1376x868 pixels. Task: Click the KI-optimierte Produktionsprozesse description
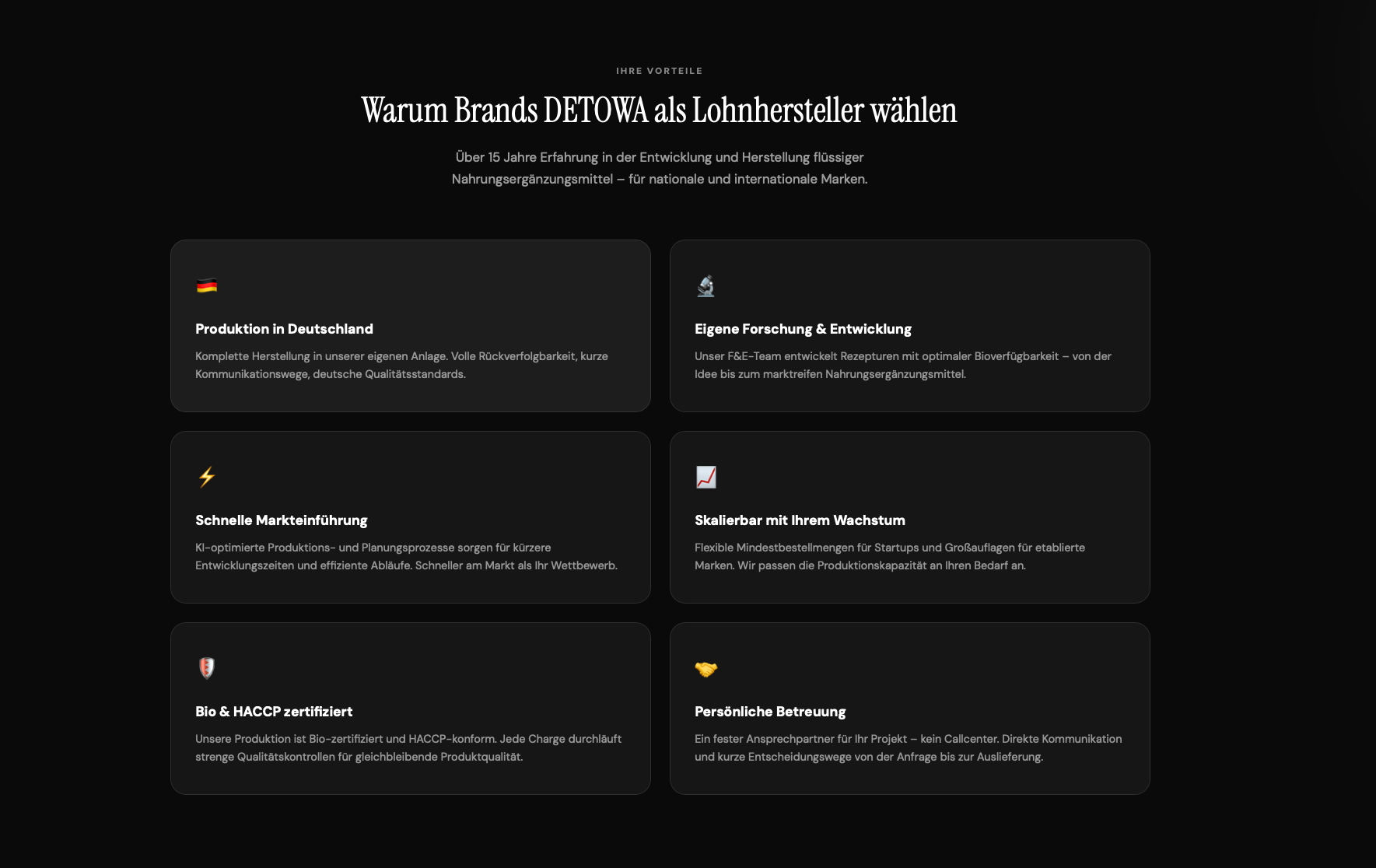[406, 556]
